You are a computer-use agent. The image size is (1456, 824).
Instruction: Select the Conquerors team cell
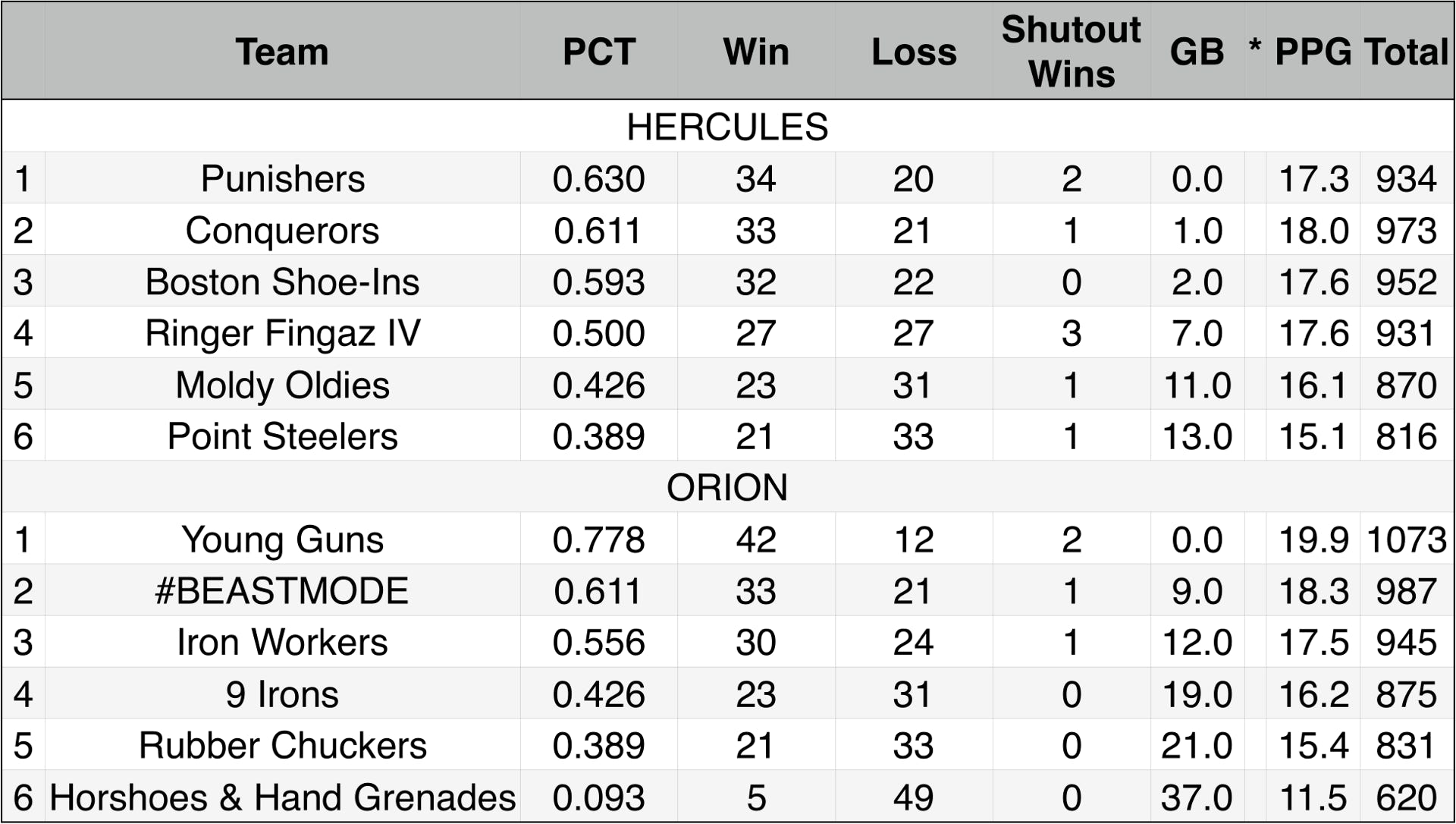(x=282, y=231)
